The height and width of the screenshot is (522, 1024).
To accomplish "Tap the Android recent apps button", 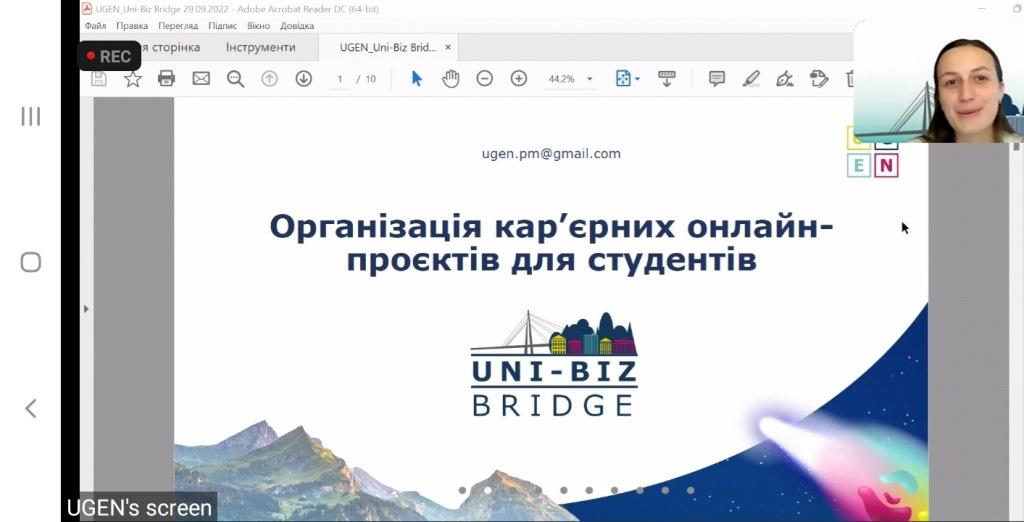I will tap(31, 116).
